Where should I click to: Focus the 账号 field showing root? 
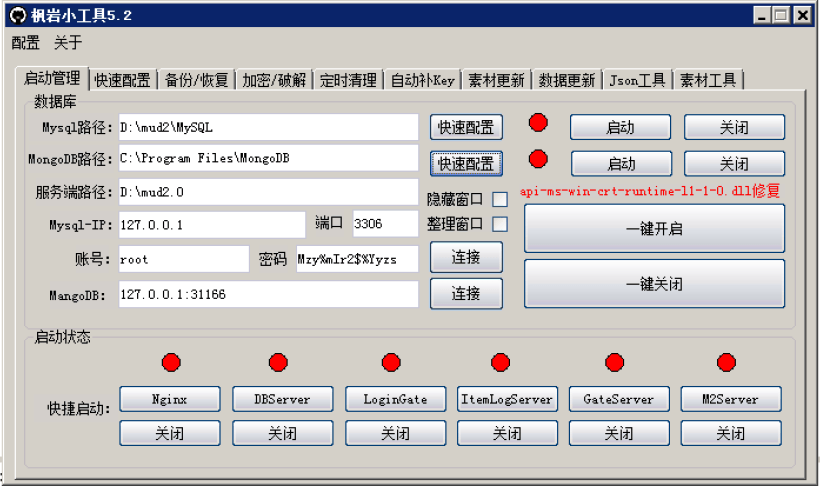pyautogui.click(x=184, y=259)
